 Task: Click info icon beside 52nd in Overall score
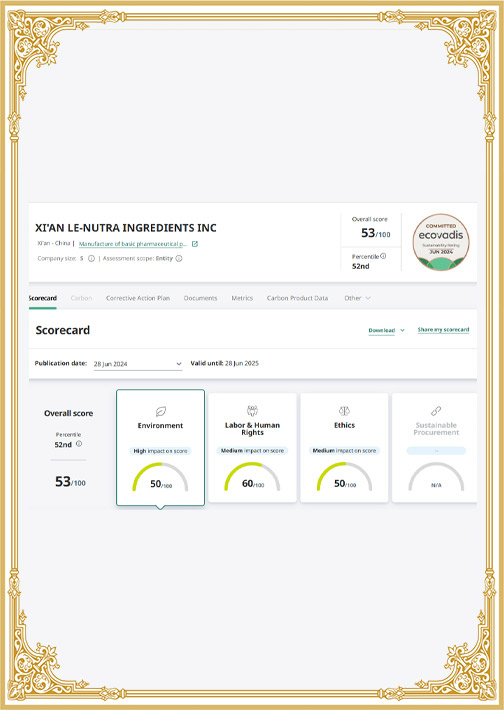pos(79,444)
